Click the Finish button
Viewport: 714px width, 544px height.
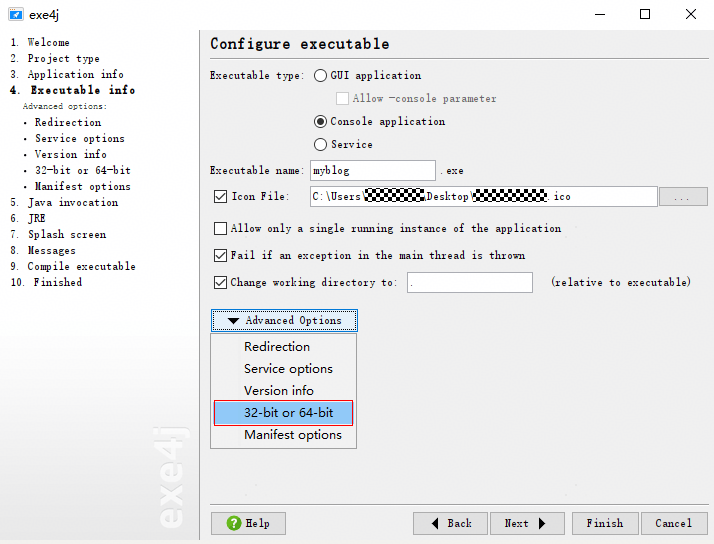[606, 524]
